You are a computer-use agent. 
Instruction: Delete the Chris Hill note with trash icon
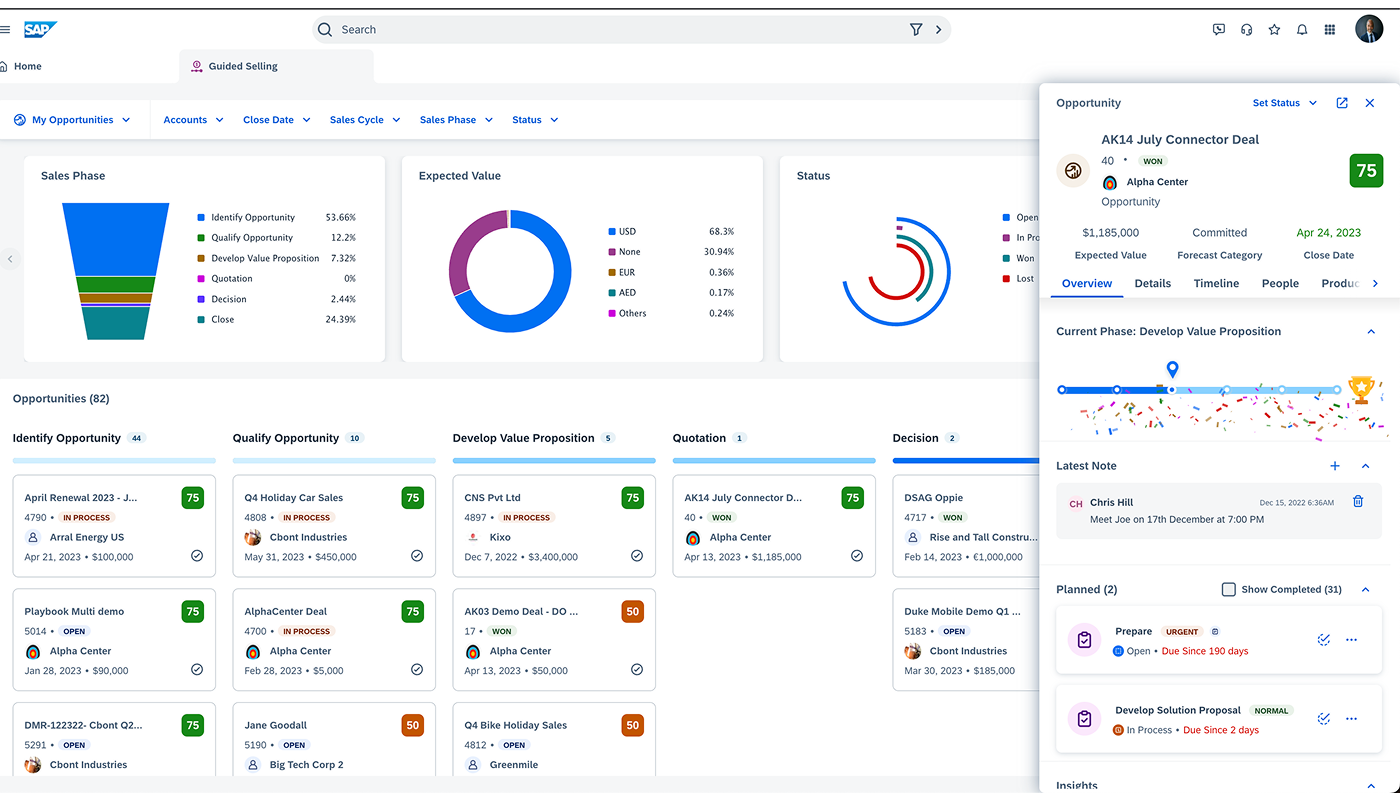tap(1358, 502)
